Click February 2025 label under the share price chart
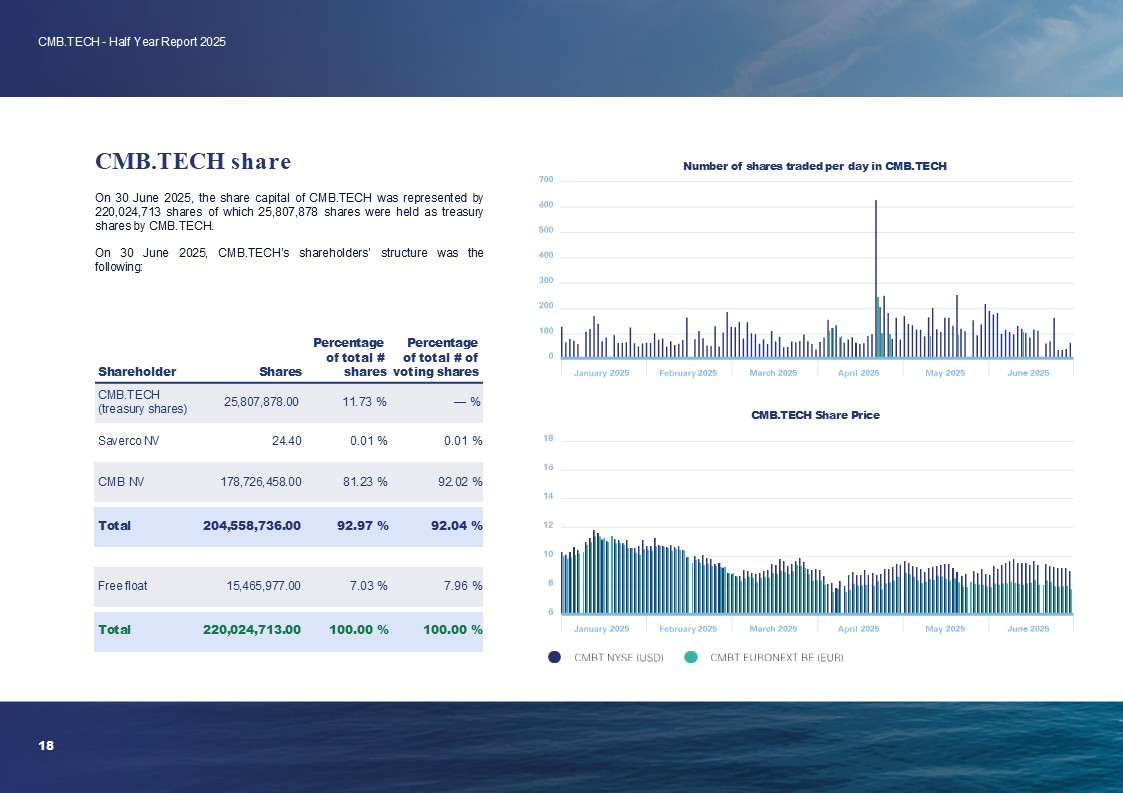 pos(688,628)
